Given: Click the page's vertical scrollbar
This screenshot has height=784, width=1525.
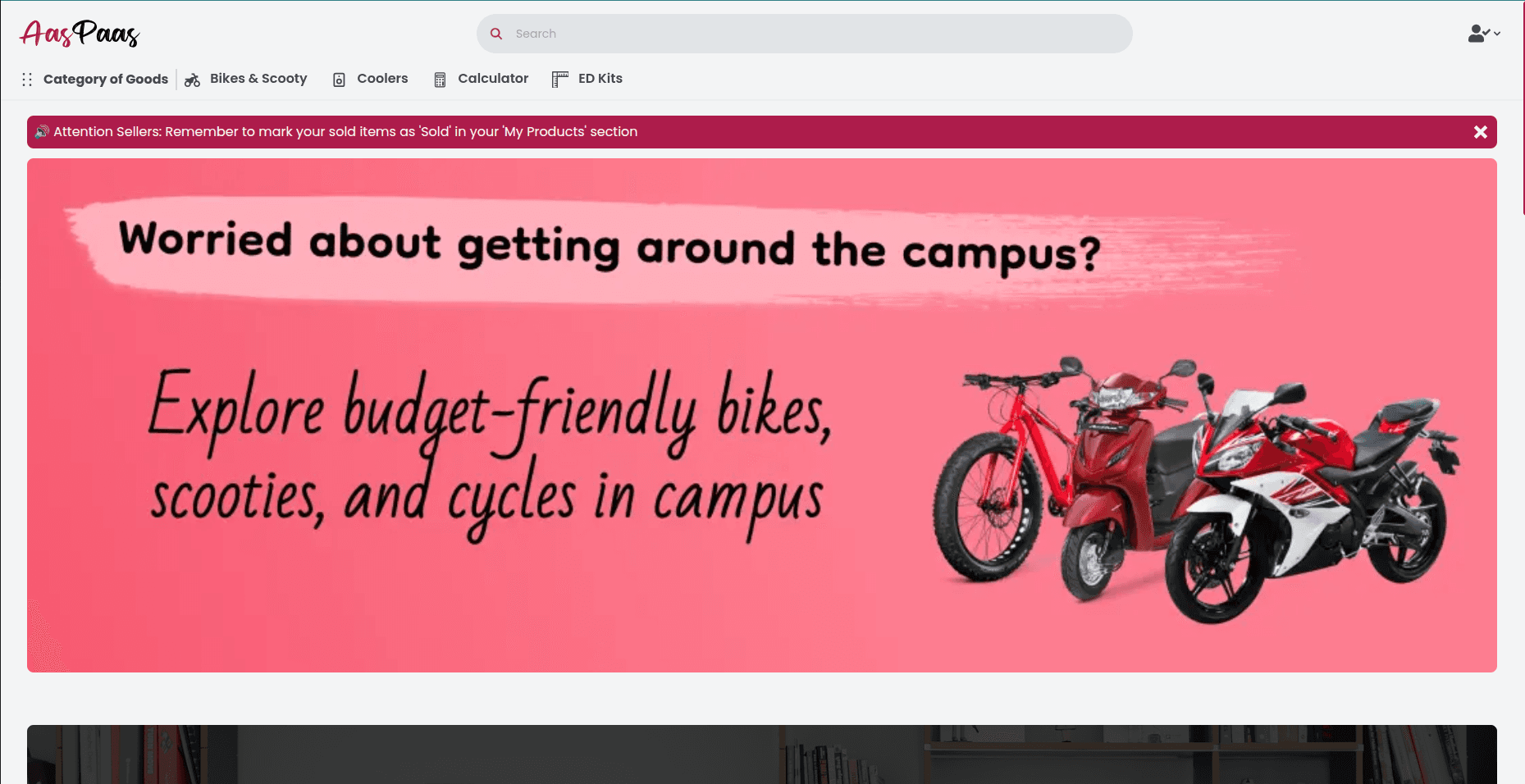Looking at the screenshot, I should [x=1523, y=107].
